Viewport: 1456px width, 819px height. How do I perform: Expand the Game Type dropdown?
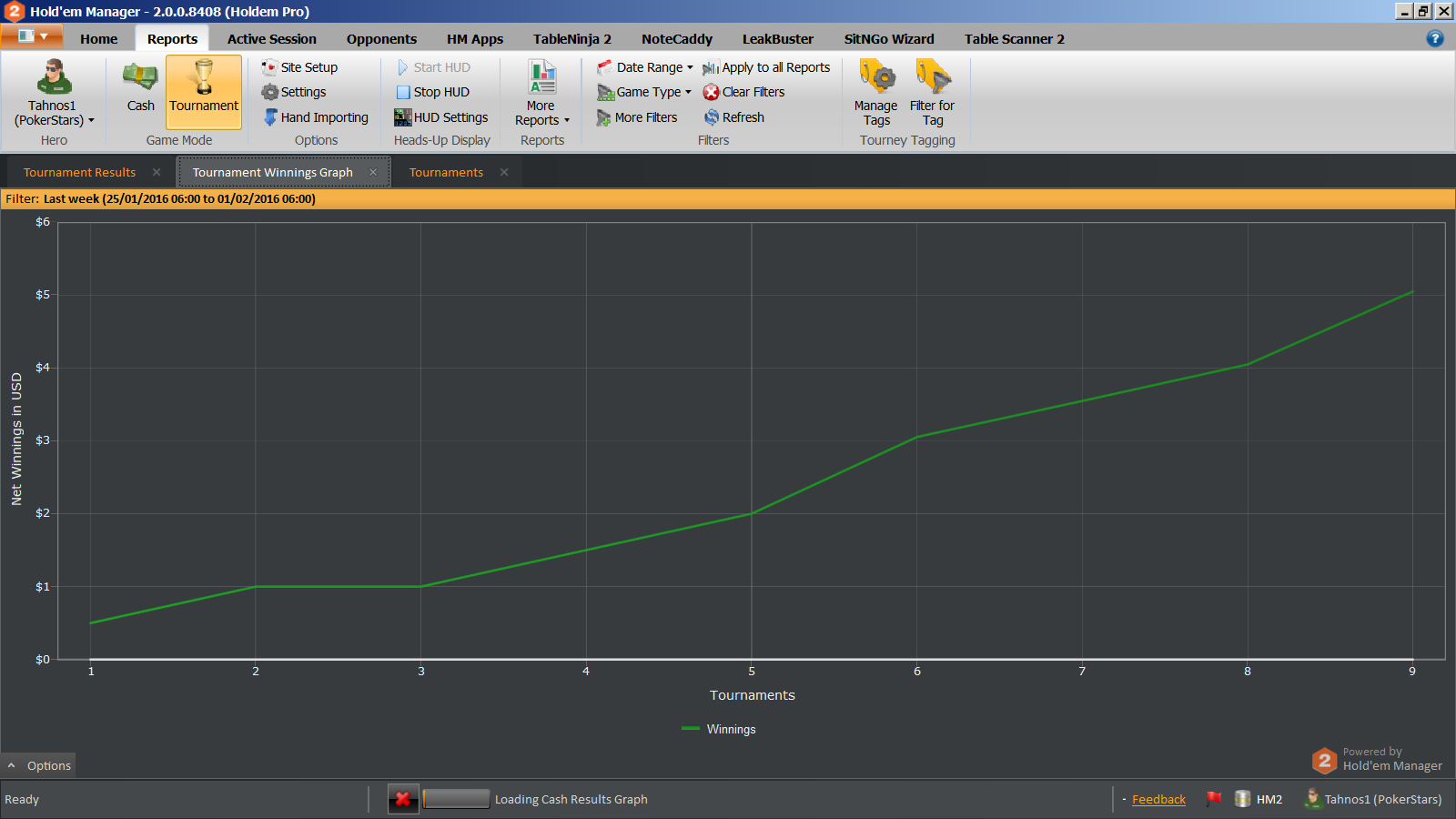click(644, 92)
